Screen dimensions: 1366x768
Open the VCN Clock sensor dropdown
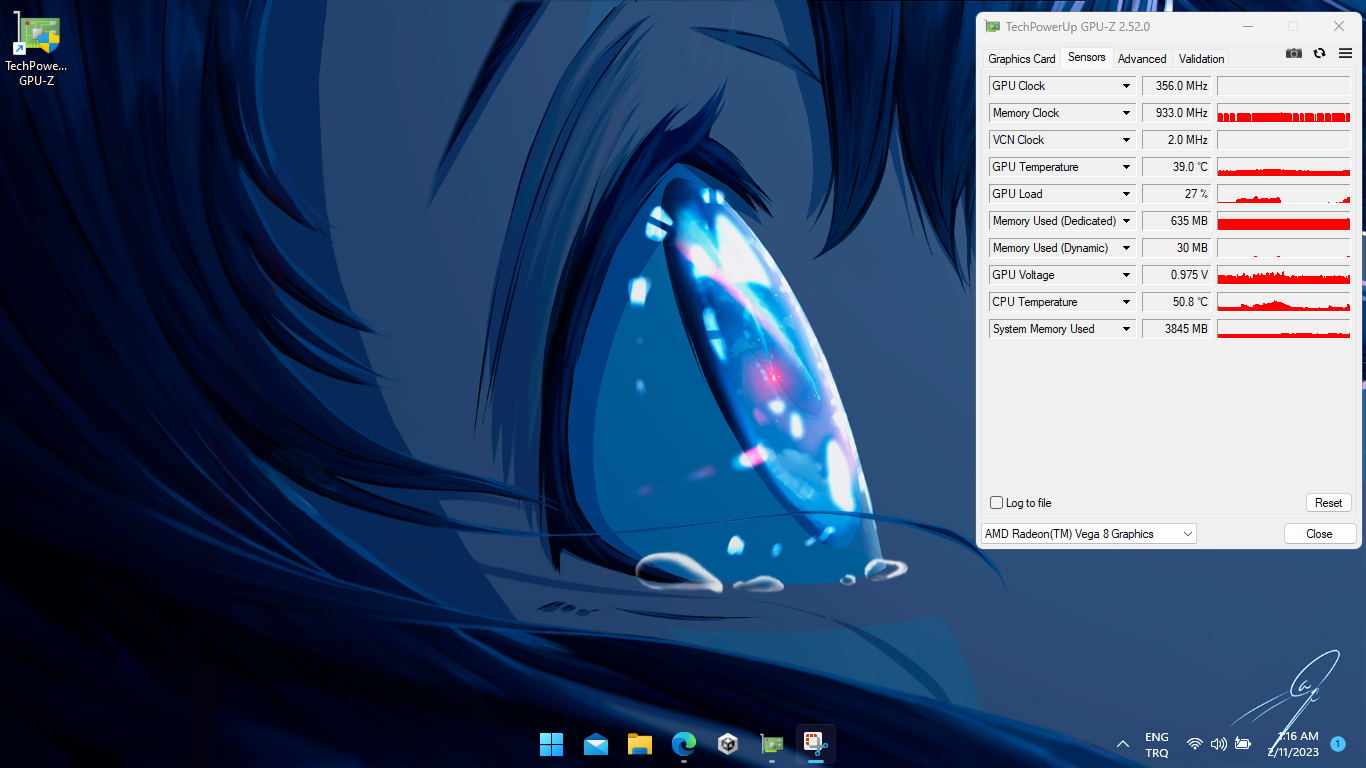tap(1127, 140)
